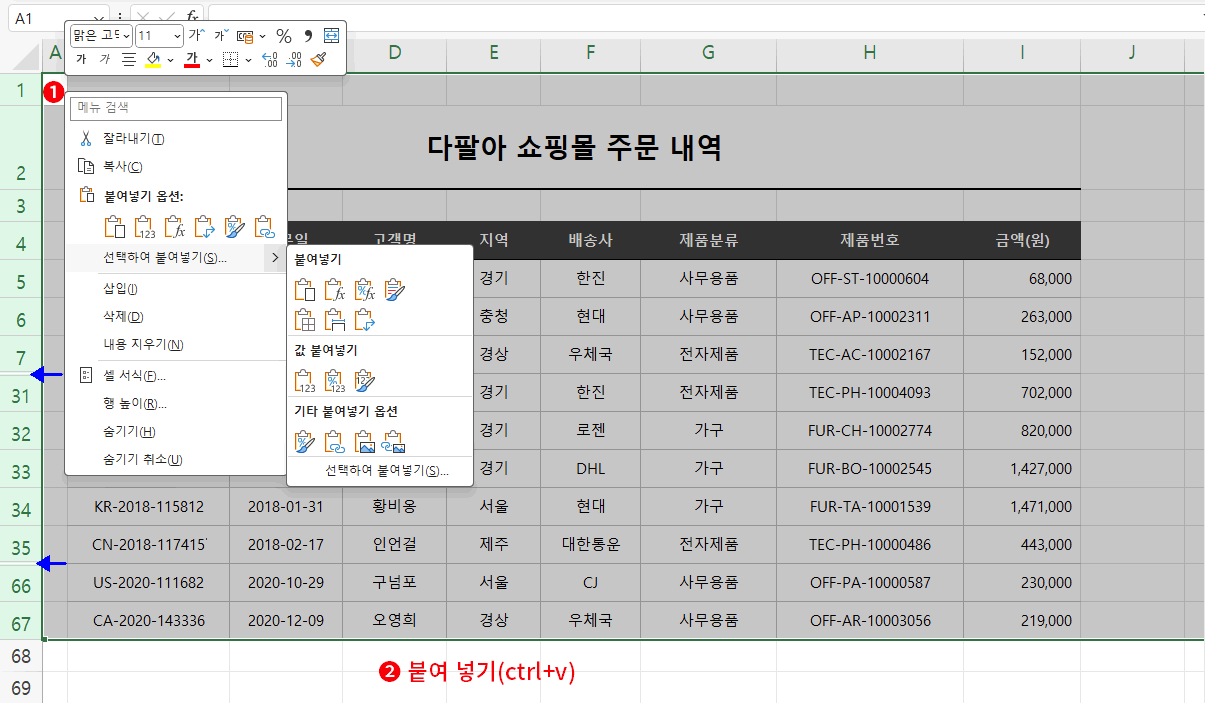The width and height of the screenshot is (1205, 703).
Task: Click Linked Picture icon under 기타 붙여넣기 옵션
Action: tap(394, 441)
